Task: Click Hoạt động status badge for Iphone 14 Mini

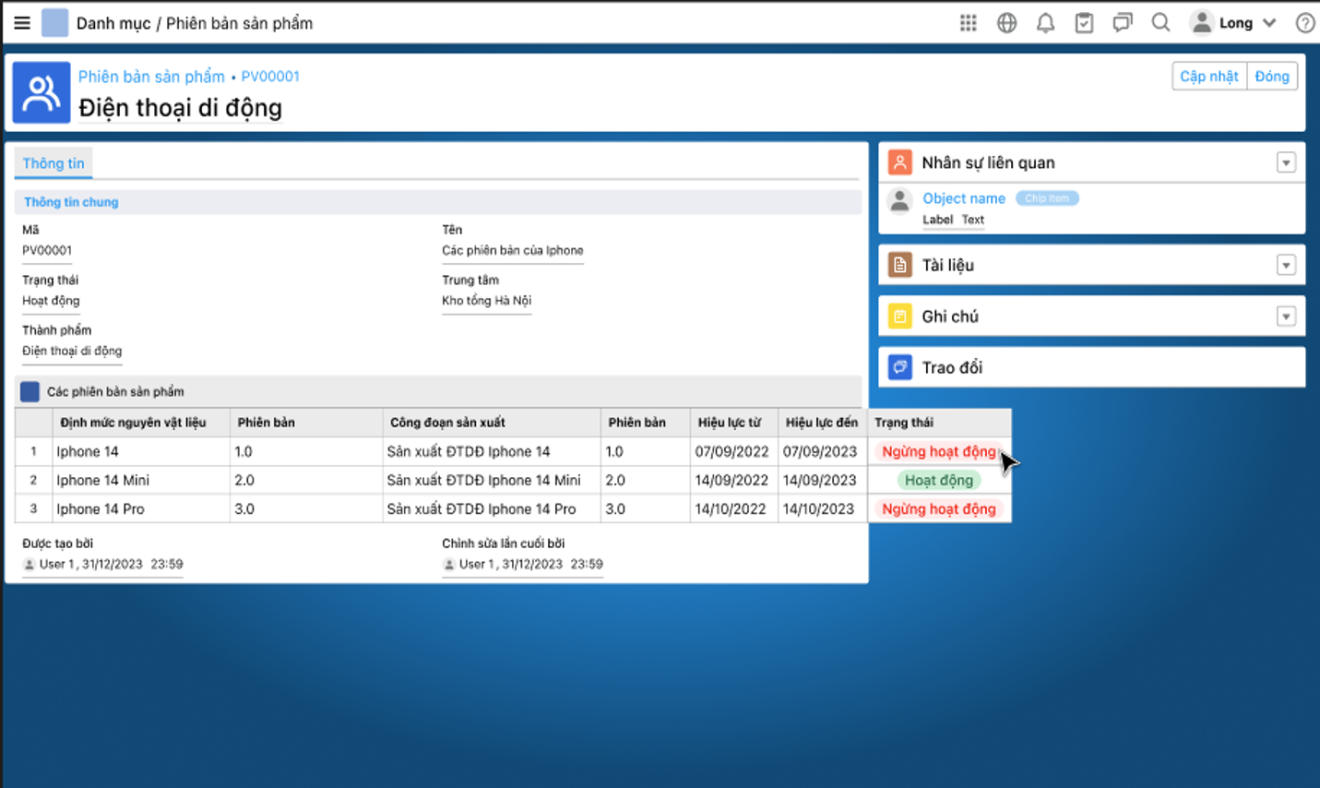Action: click(938, 480)
